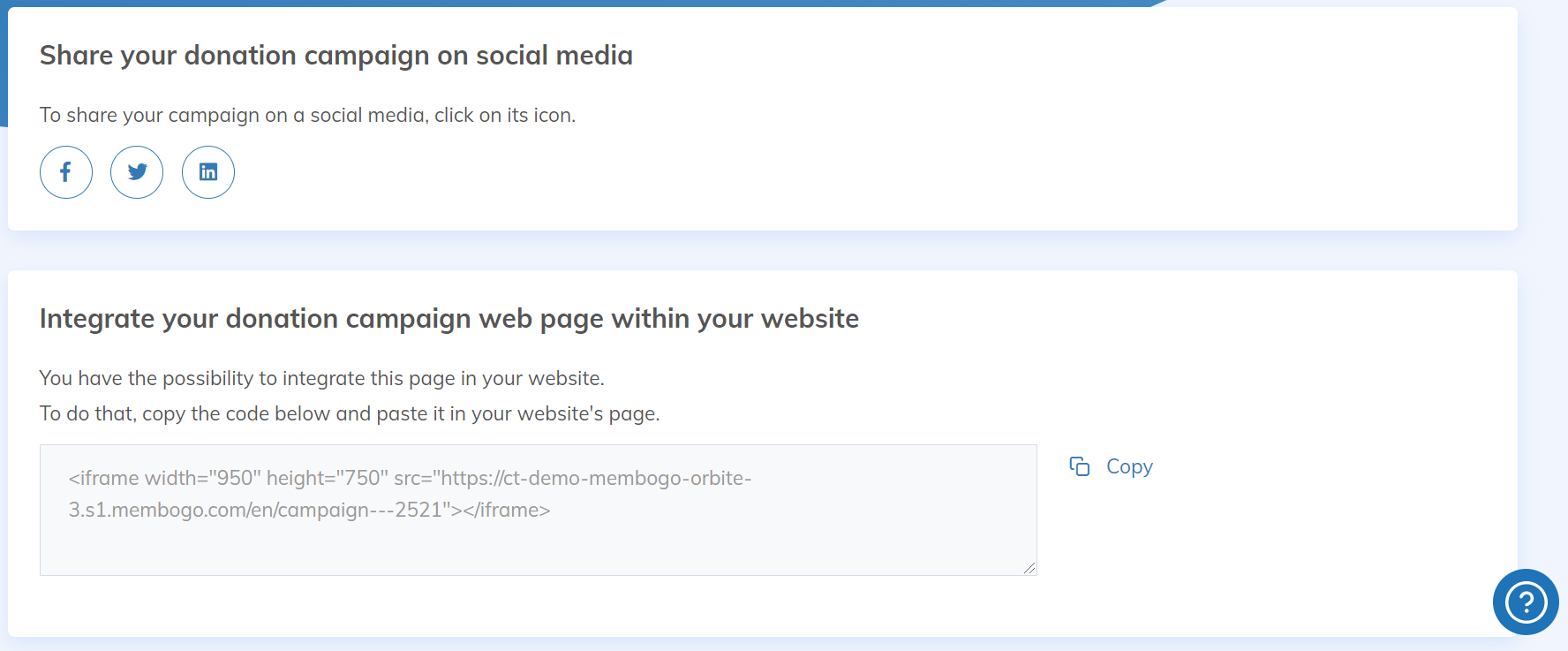
Task: Click the Copy link text
Action: tap(1129, 466)
